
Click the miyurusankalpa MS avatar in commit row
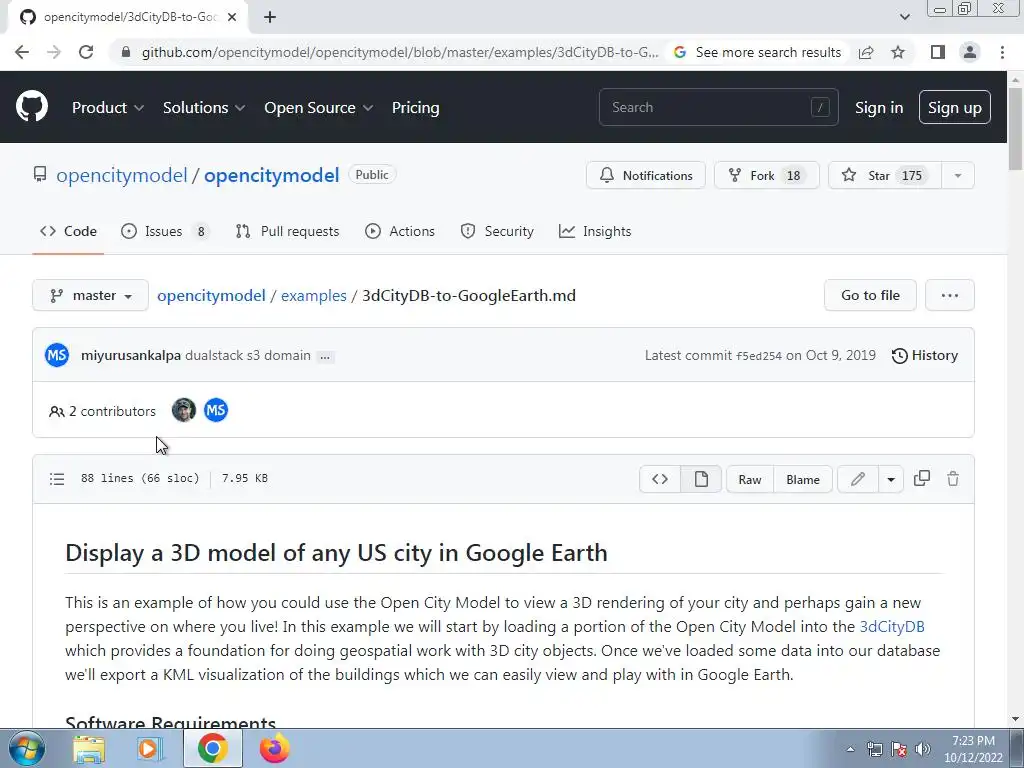pyautogui.click(x=57, y=355)
